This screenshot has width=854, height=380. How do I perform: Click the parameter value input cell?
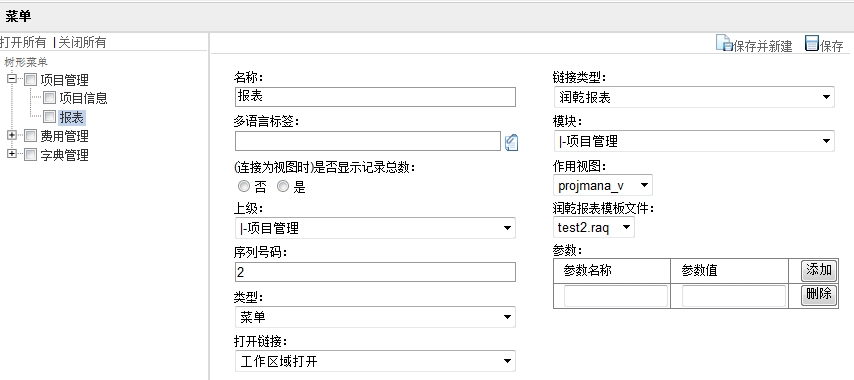point(734,296)
